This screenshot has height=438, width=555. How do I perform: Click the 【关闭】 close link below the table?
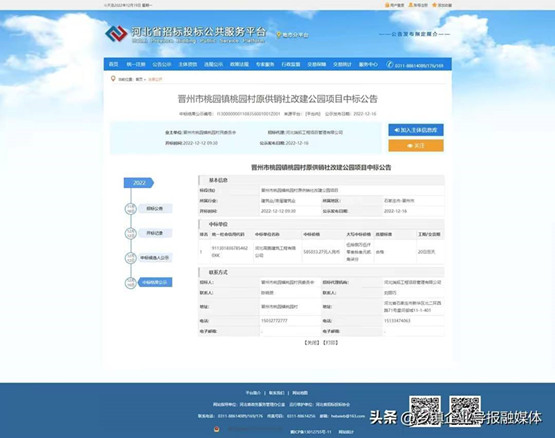[311, 342]
